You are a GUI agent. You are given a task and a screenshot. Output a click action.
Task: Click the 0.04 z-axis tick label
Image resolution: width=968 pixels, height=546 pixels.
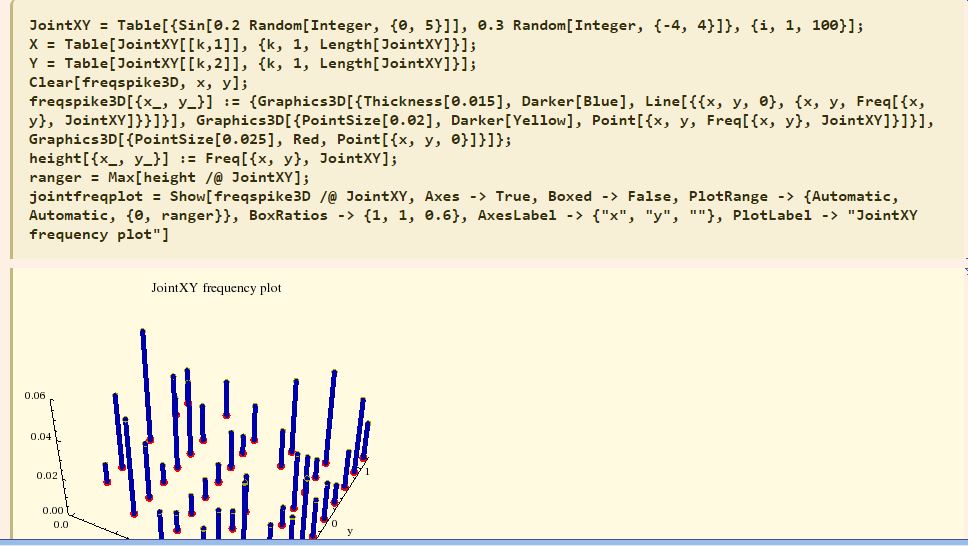41,436
